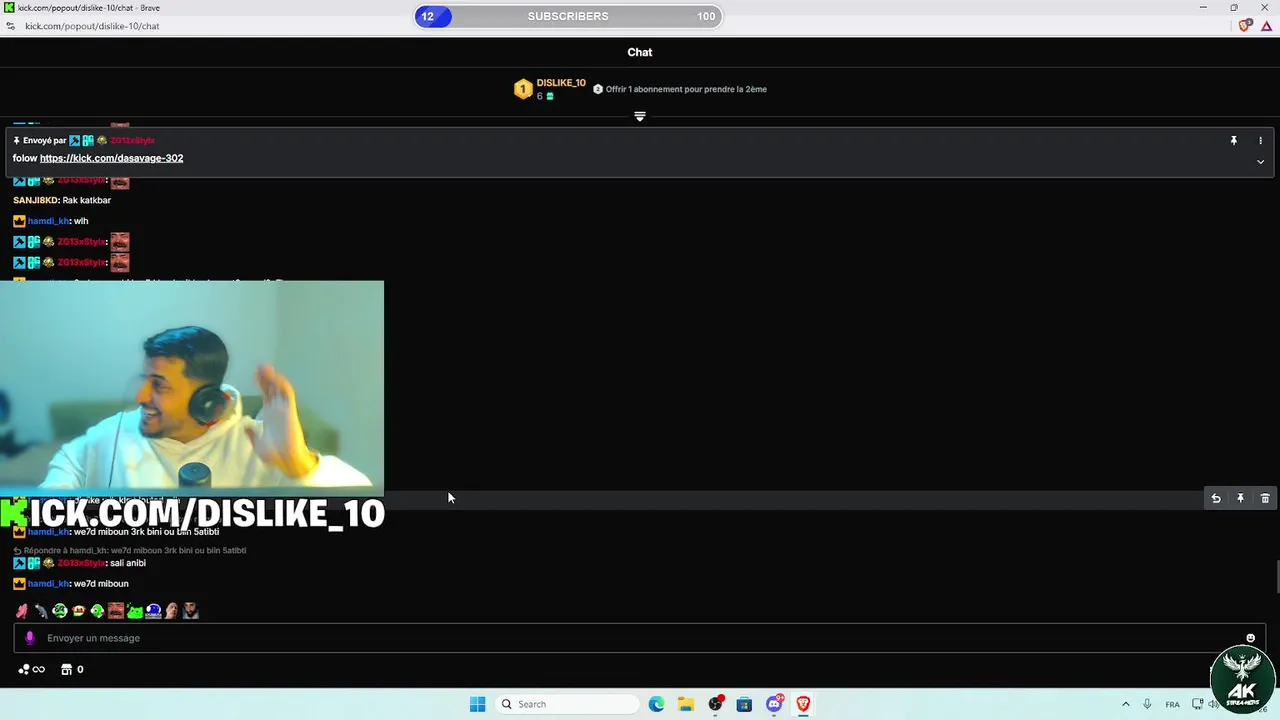Image resolution: width=1280 pixels, height=720 pixels.
Task: Click the Windows taskbar Search box
Action: click(x=567, y=704)
